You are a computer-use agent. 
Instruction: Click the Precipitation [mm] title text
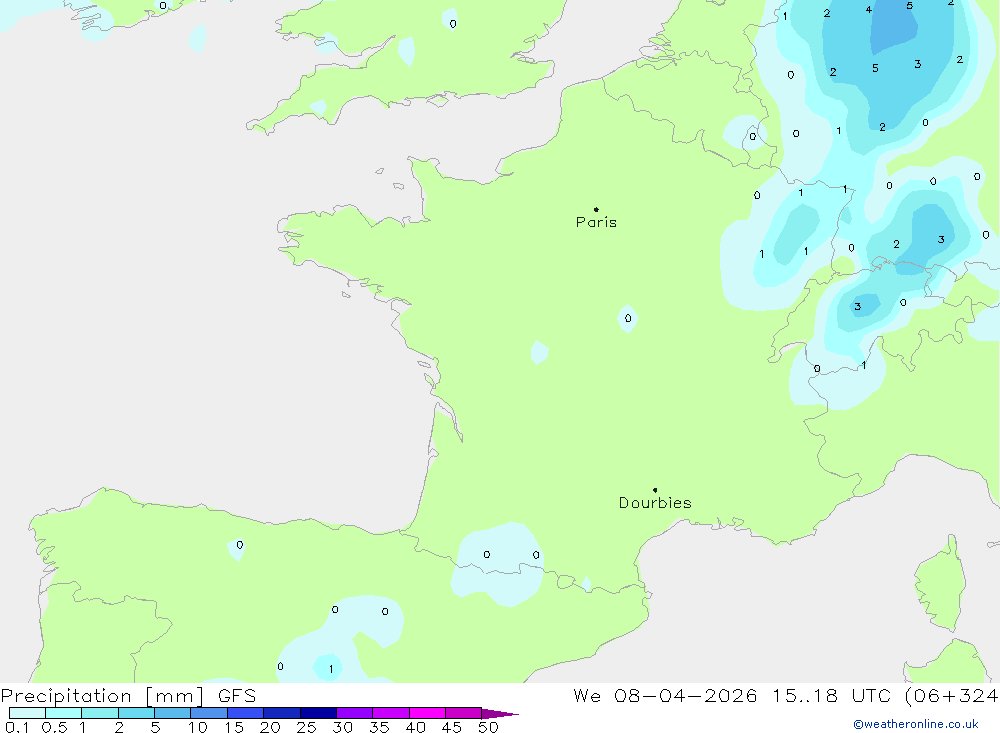(x=102, y=696)
